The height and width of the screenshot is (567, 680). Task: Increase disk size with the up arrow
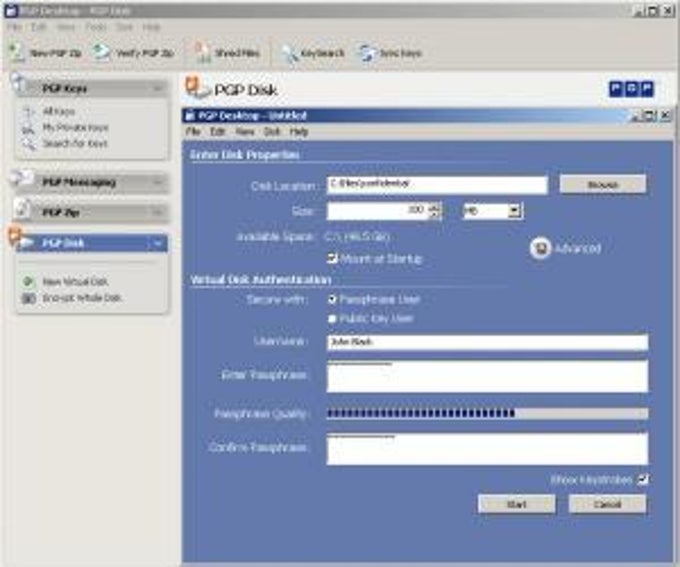[434, 207]
